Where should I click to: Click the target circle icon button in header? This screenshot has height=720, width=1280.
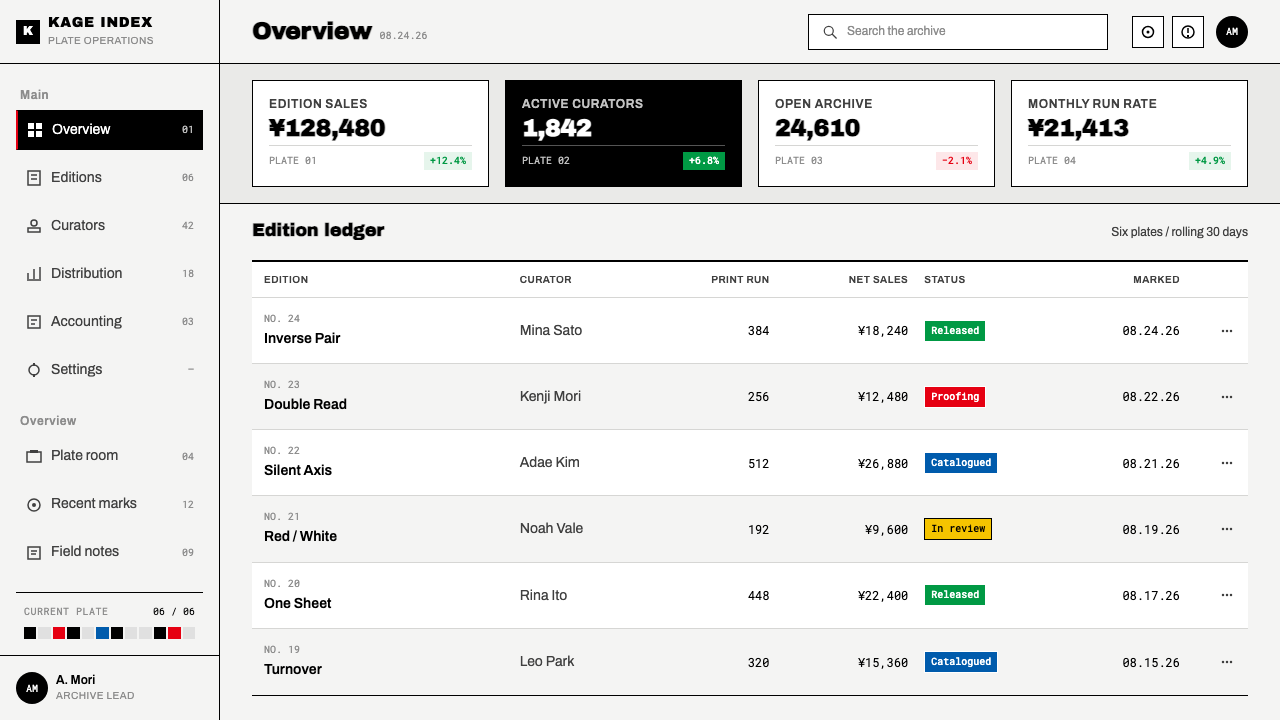(x=1148, y=32)
